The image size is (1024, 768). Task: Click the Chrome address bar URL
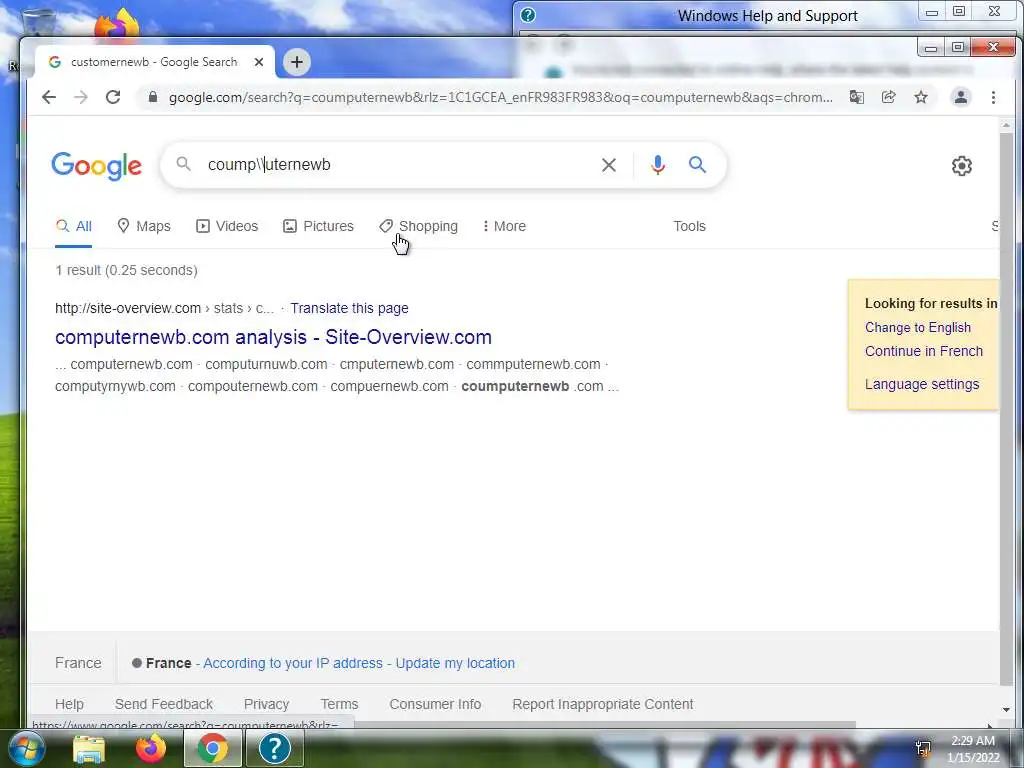click(x=500, y=97)
